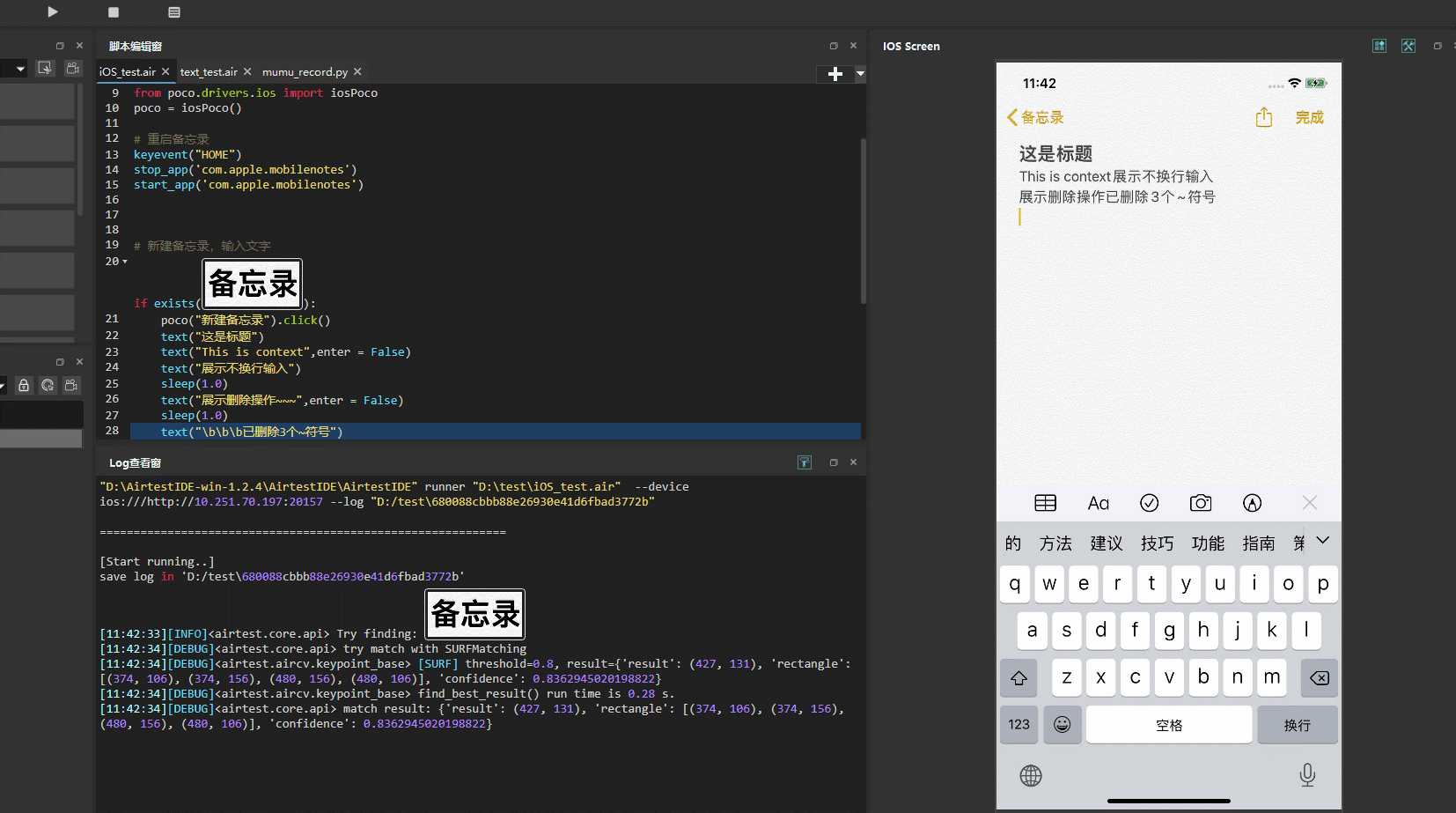Open iOS Screen tools wrench icon
This screenshot has height=813, width=1456.
1408,46
